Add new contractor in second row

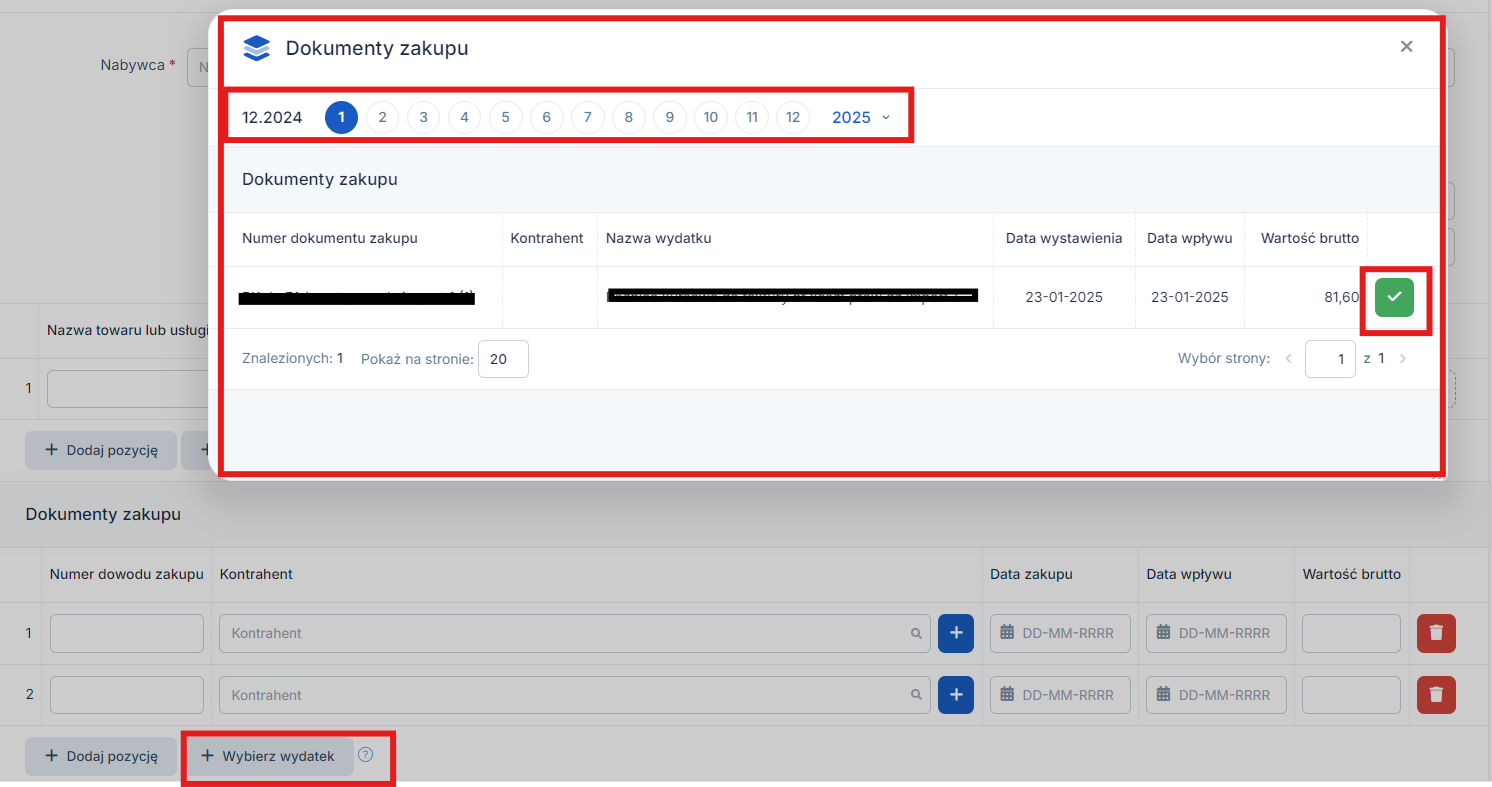coord(955,695)
